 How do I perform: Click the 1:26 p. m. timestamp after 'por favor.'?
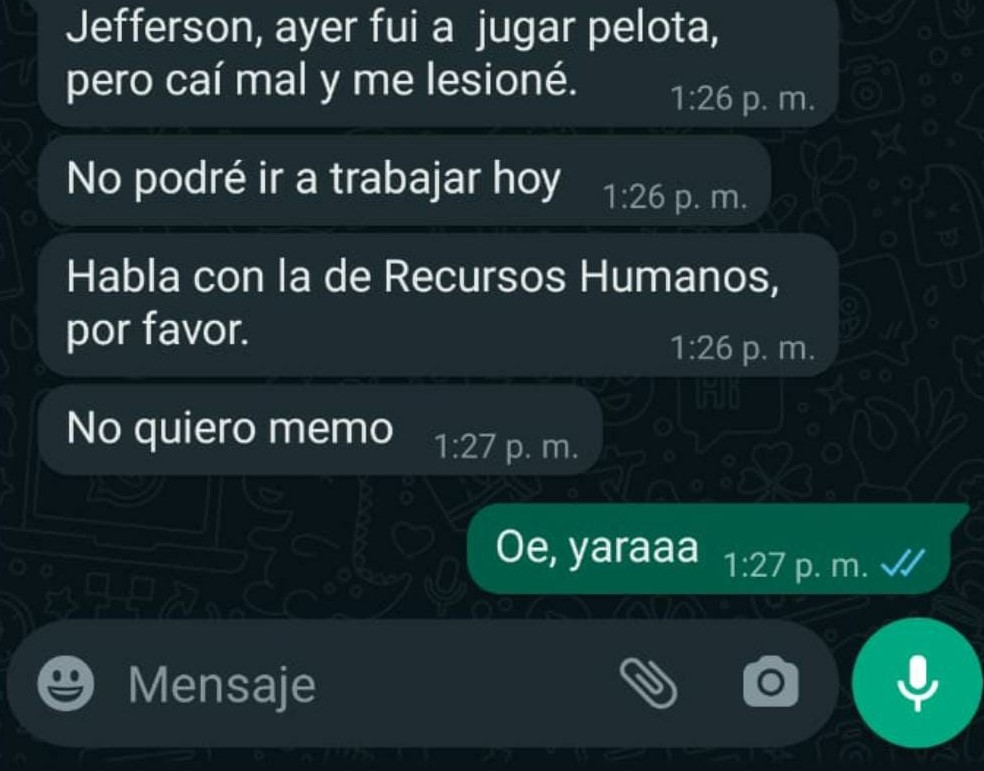pos(743,348)
